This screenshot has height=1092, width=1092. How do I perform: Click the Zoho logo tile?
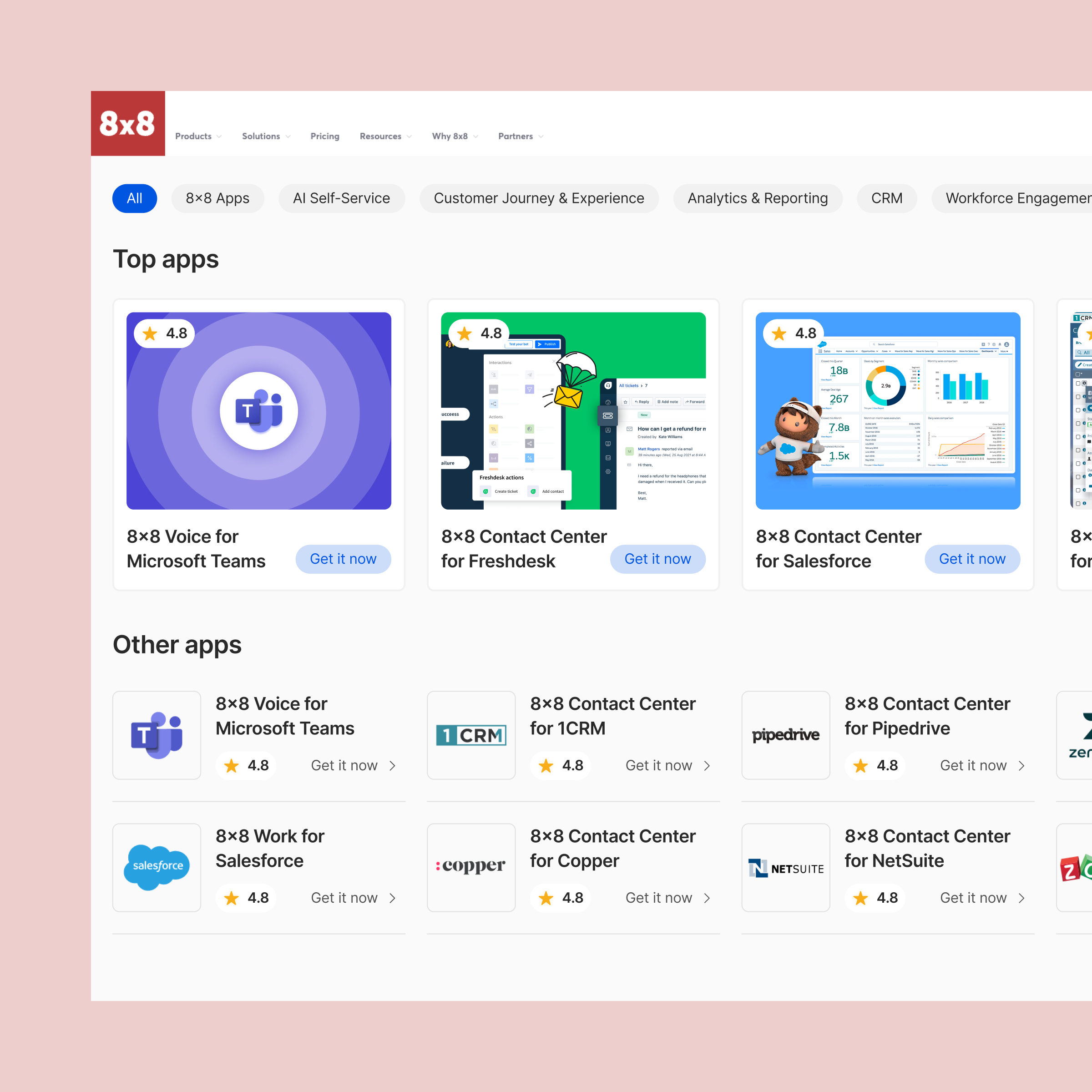point(1074,868)
